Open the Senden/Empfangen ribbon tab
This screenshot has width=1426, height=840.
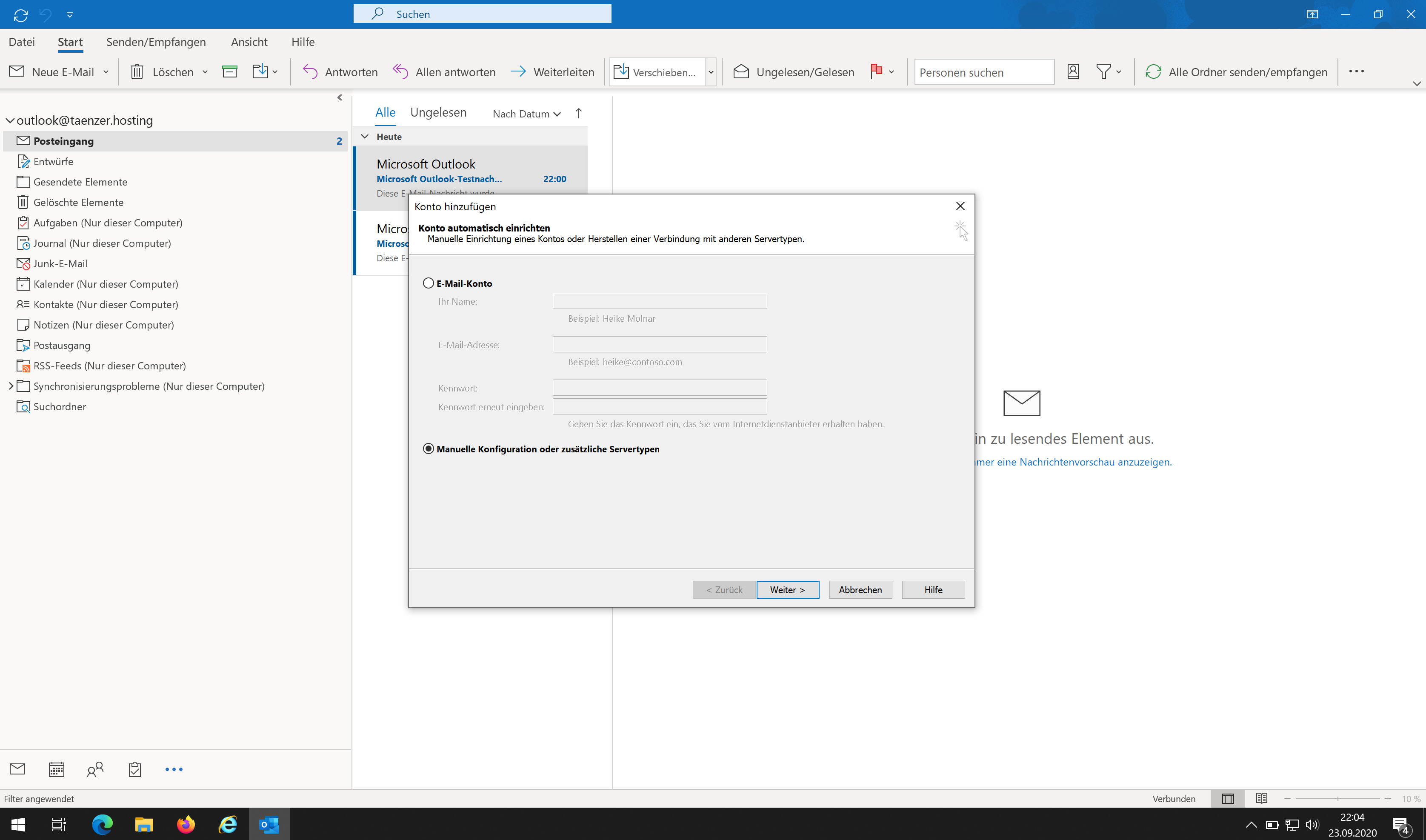click(156, 42)
